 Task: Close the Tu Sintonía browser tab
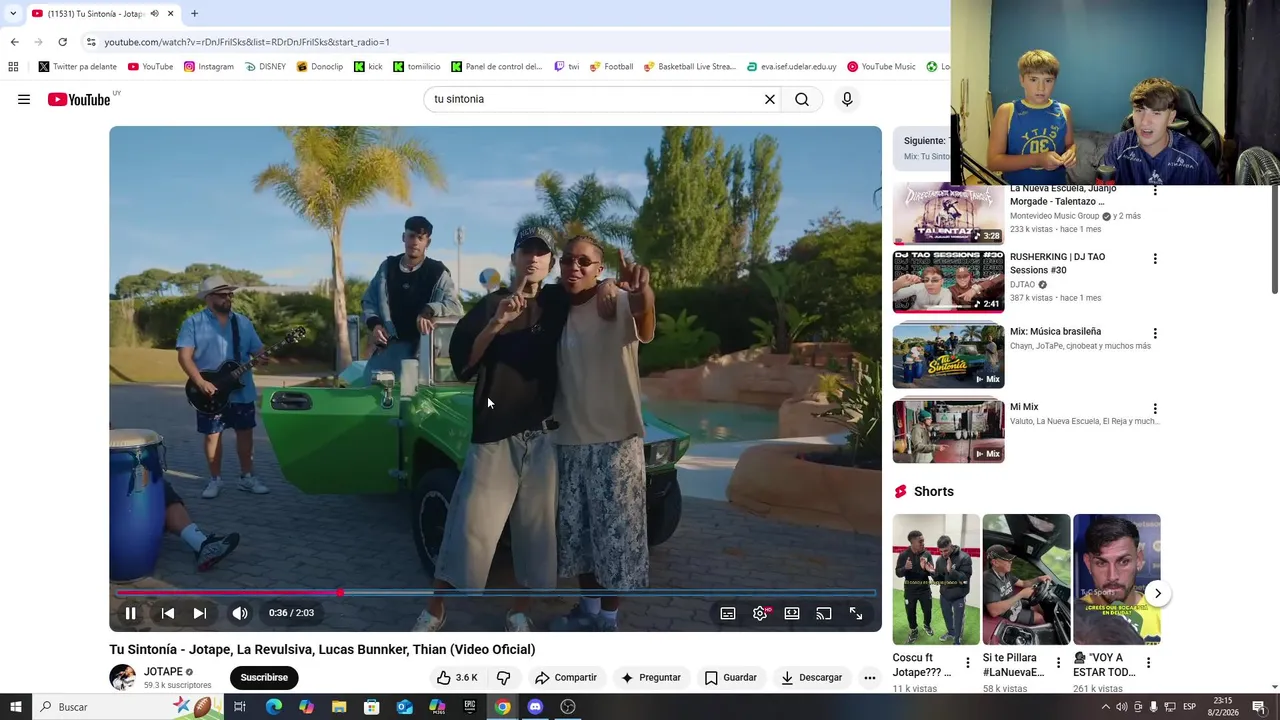coord(170,14)
